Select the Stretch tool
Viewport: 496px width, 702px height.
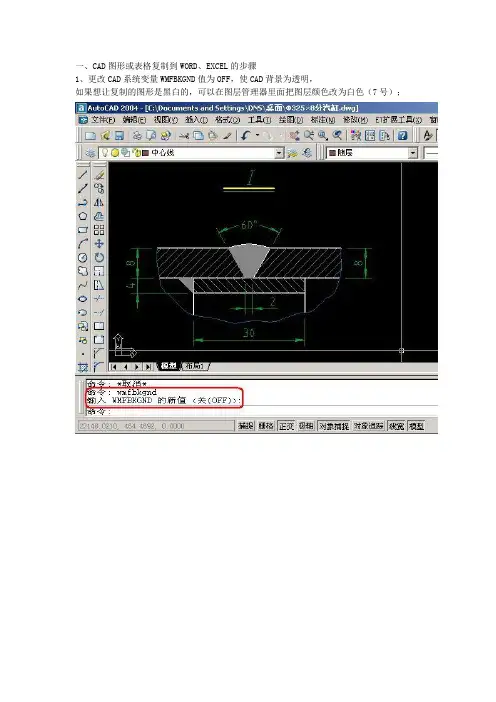click(x=99, y=285)
